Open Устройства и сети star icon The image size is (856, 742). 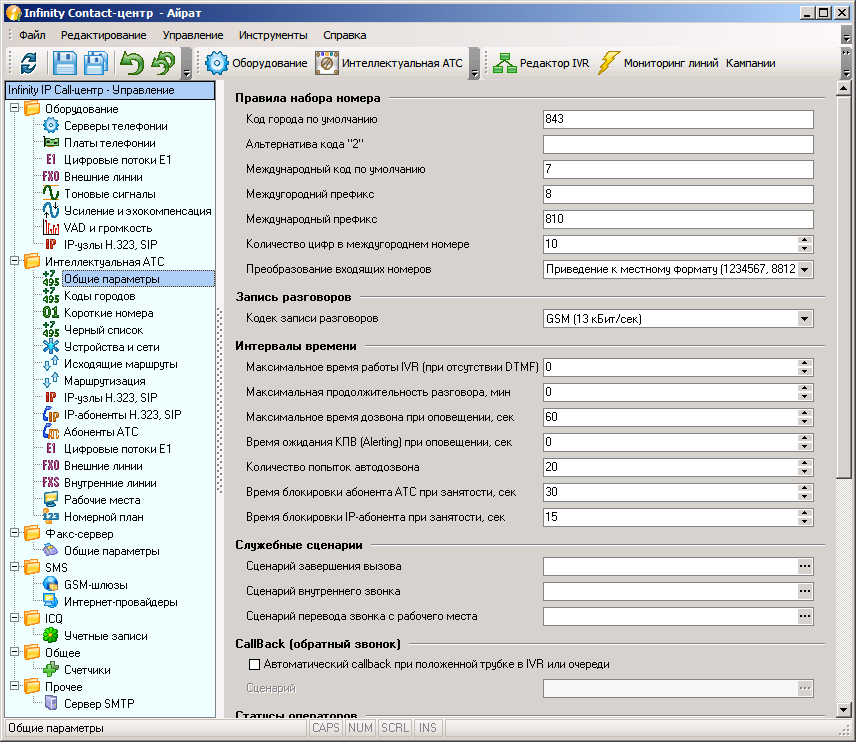tap(51, 346)
